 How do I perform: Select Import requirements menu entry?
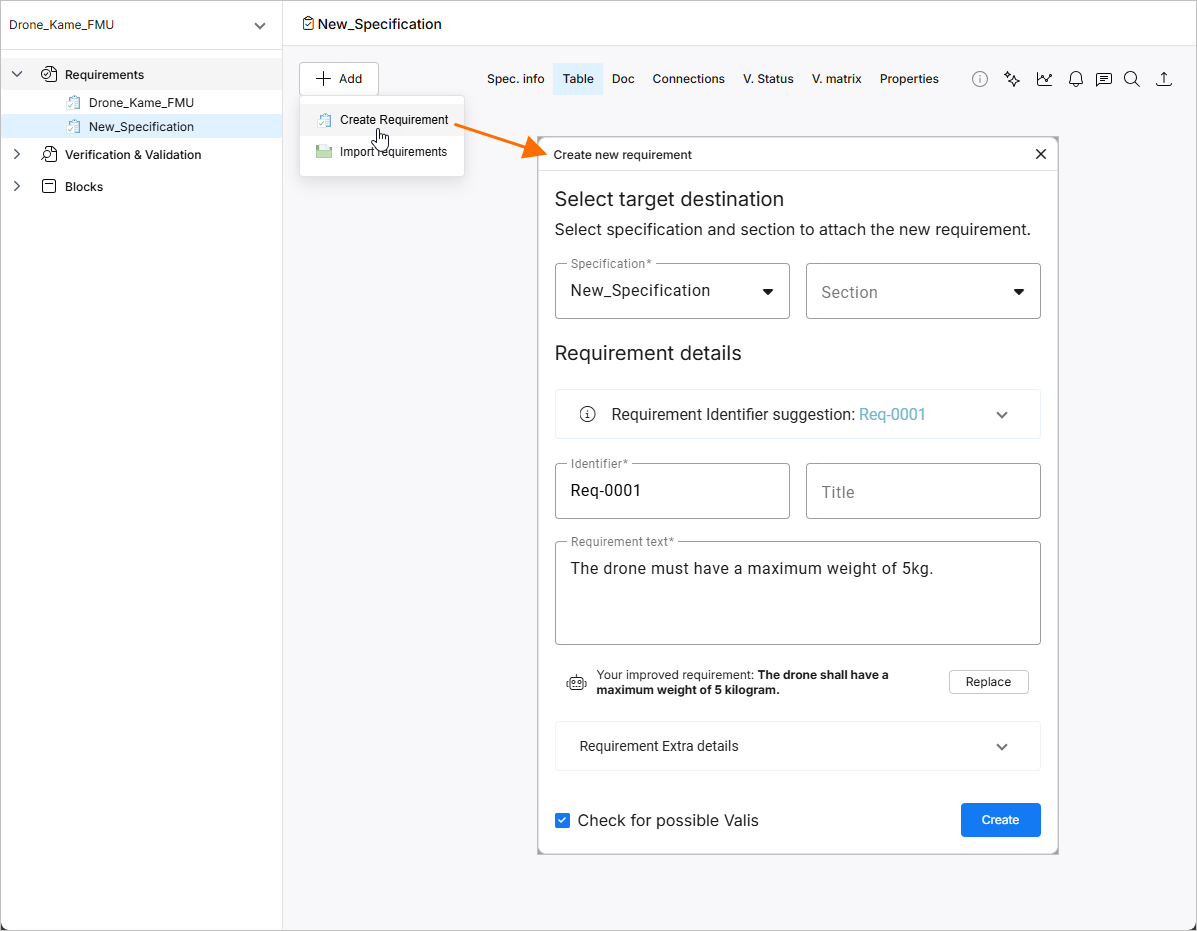click(x=393, y=152)
